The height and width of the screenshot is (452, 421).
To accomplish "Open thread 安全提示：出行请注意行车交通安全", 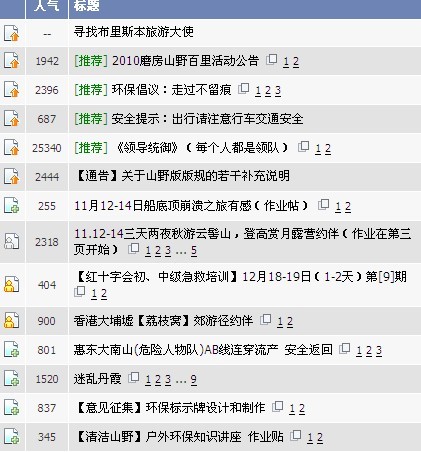I will (x=207, y=119).
